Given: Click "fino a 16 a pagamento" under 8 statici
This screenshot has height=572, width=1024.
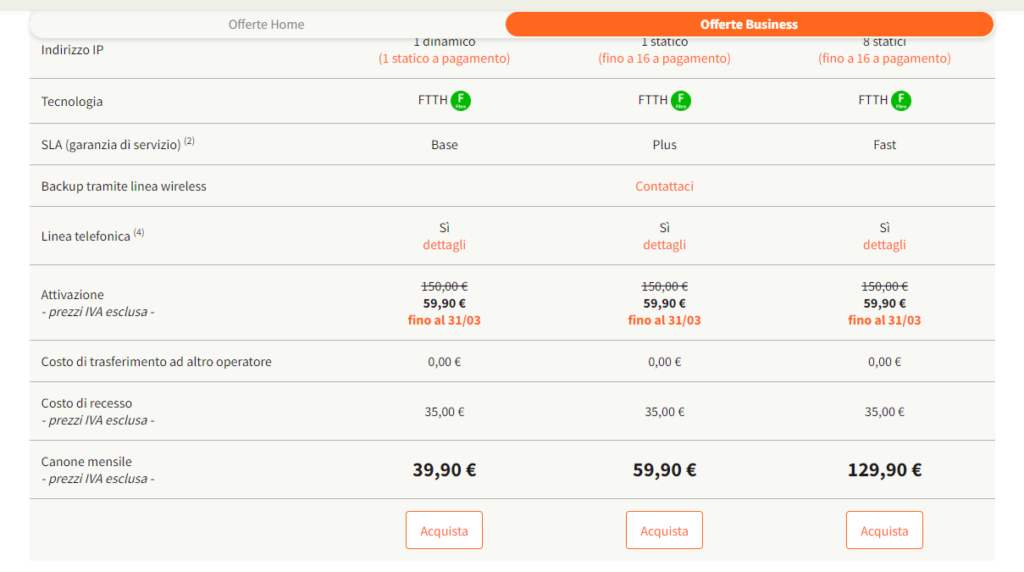Looking at the screenshot, I should [884, 59].
